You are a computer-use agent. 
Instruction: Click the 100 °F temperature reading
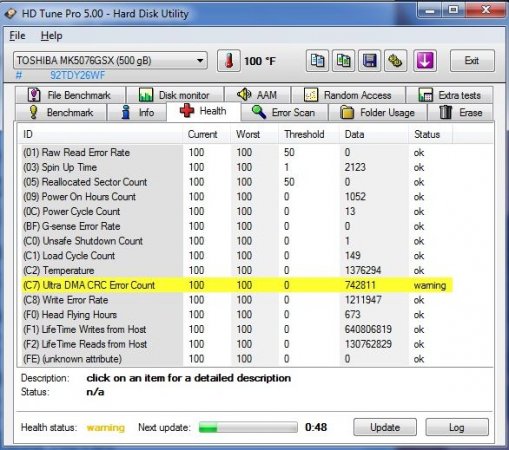click(260, 61)
